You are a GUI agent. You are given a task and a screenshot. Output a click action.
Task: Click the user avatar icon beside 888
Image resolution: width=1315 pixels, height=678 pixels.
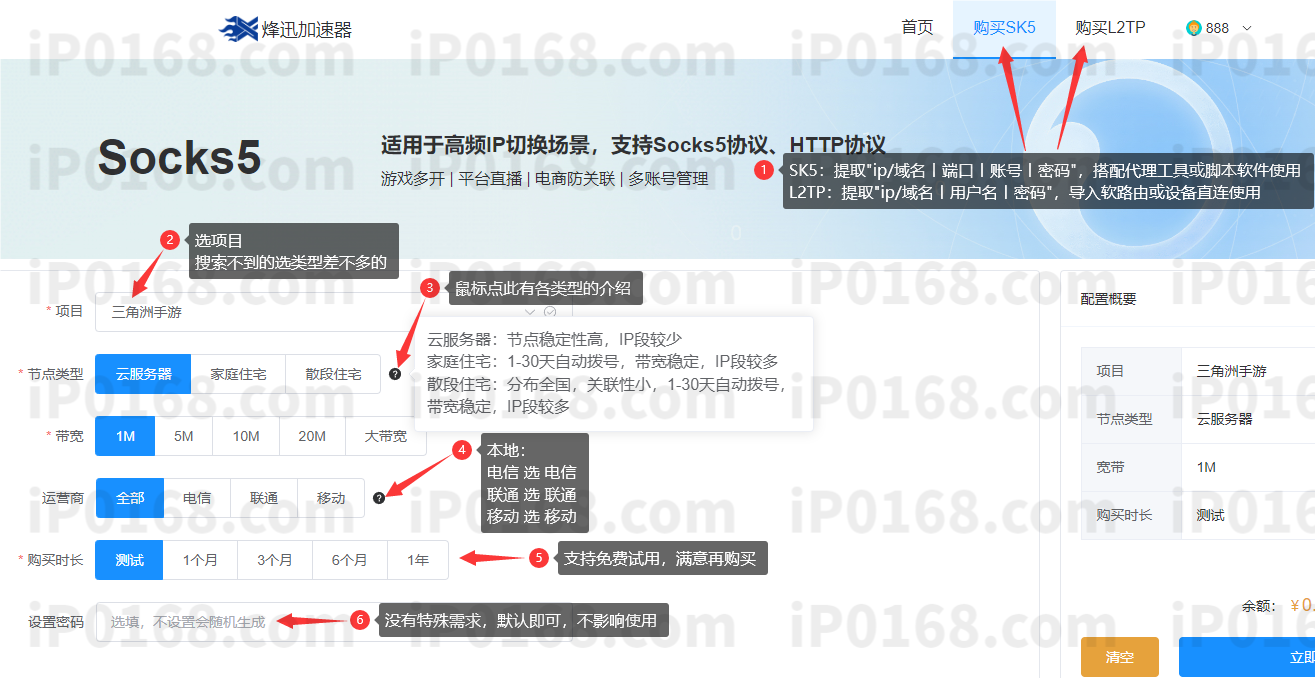[x=1193, y=28]
